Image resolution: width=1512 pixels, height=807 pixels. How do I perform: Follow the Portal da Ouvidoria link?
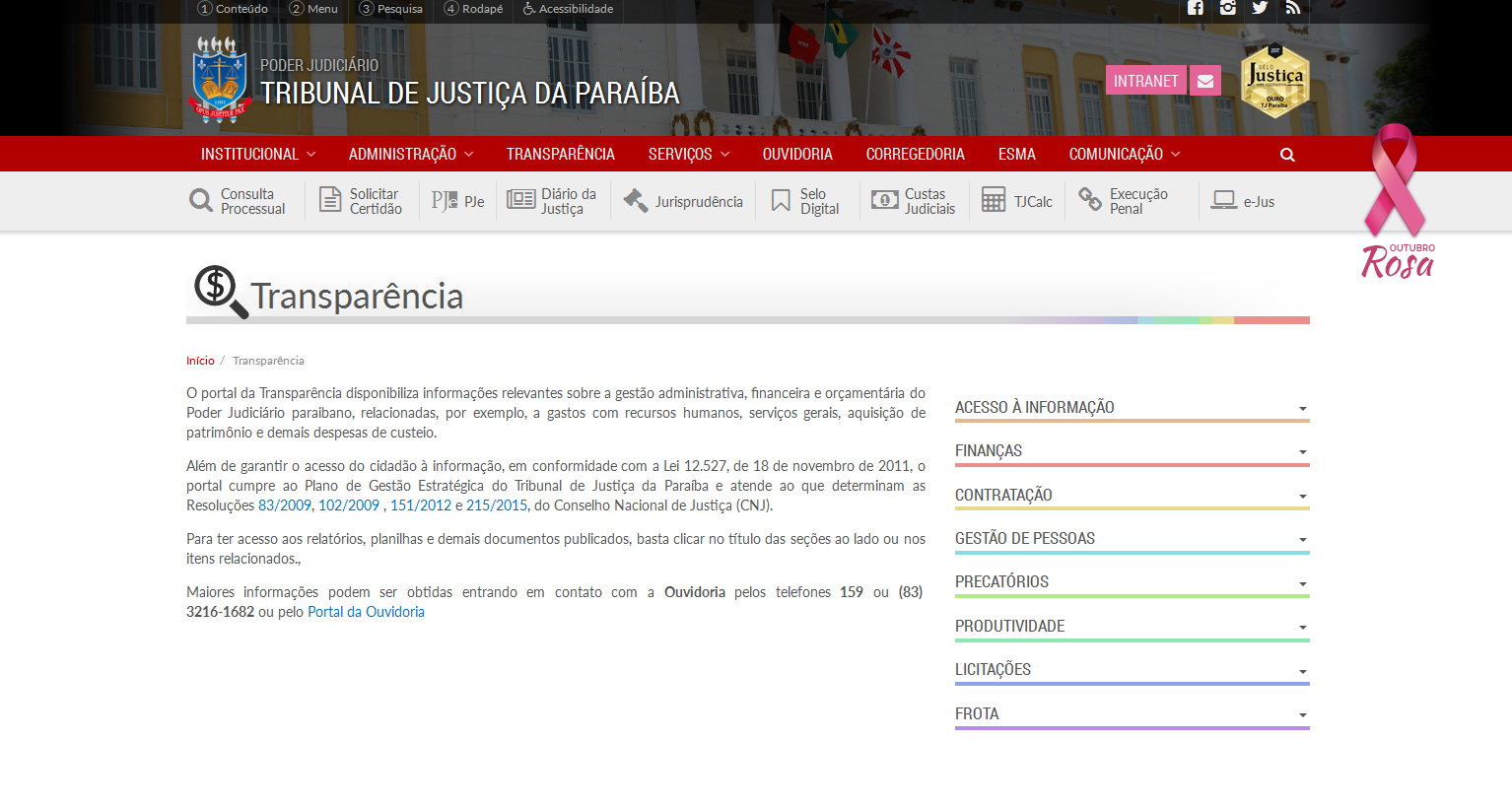pos(366,612)
